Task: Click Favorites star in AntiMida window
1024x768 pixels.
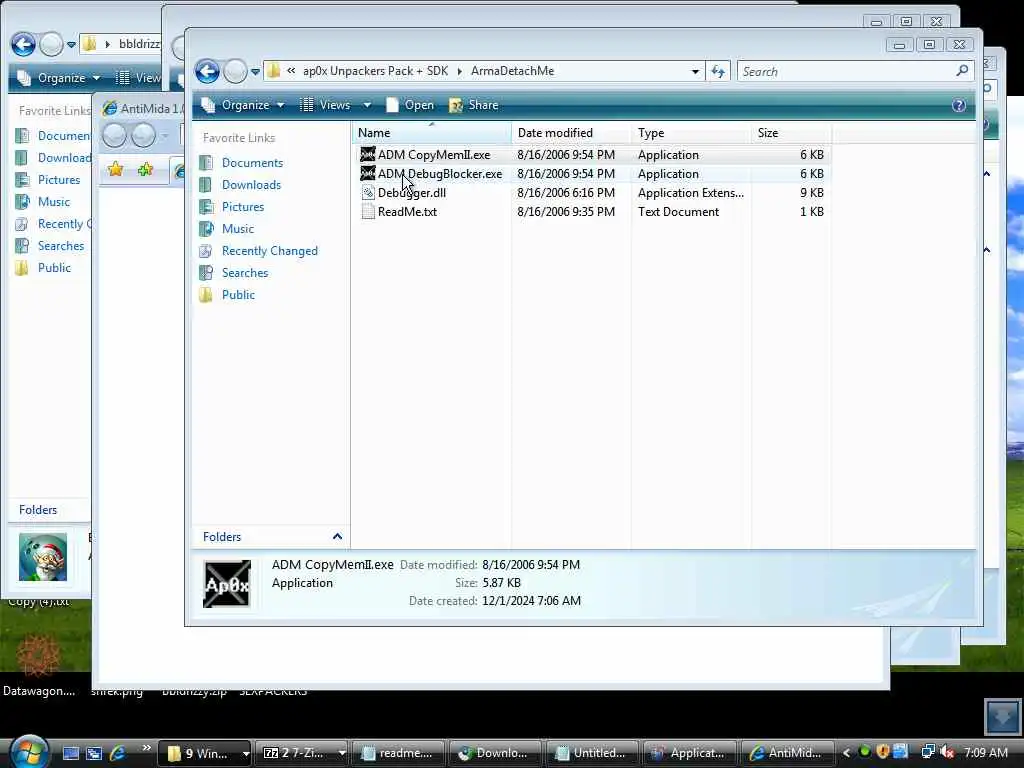Action: 116,170
